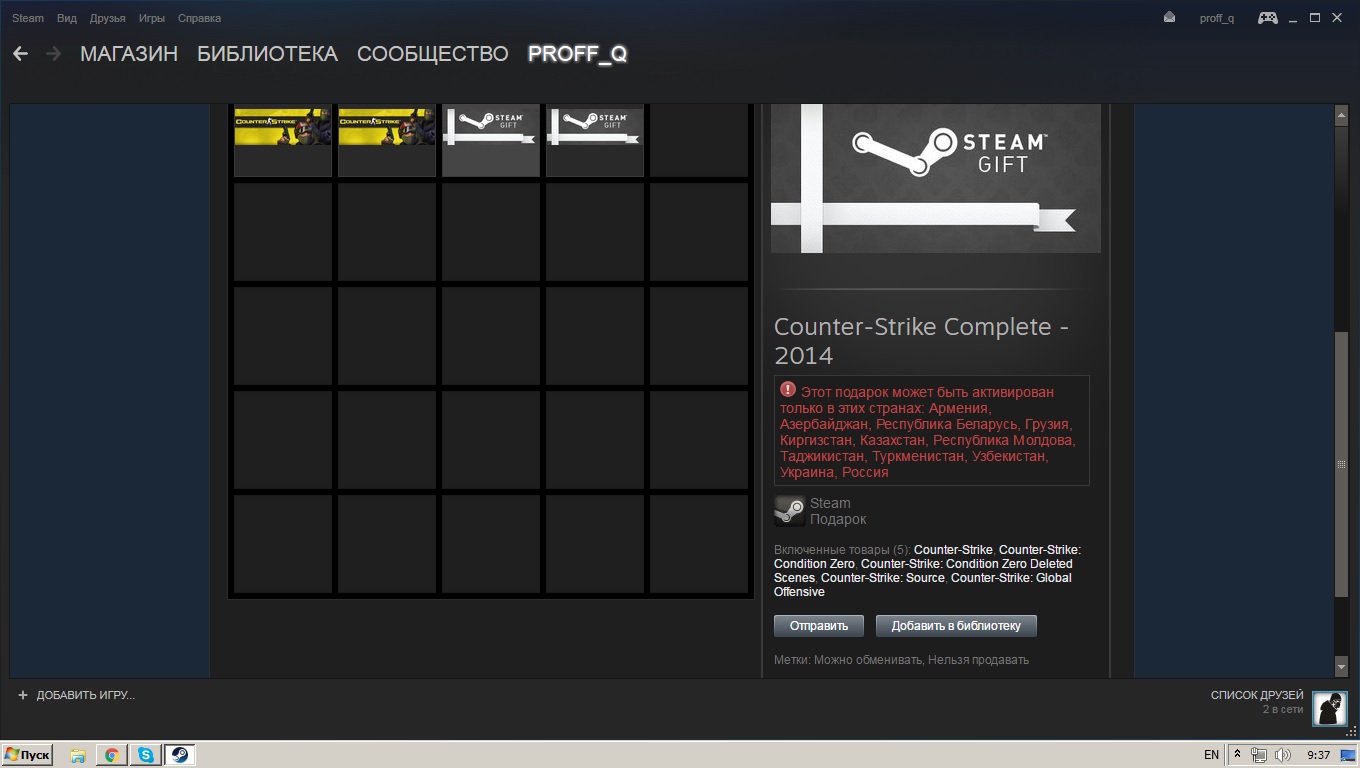This screenshot has width=1360, height=768.
Task: Click the Метки: Можно обменивать, Нельзя продавать text
Action: (901, 660)
